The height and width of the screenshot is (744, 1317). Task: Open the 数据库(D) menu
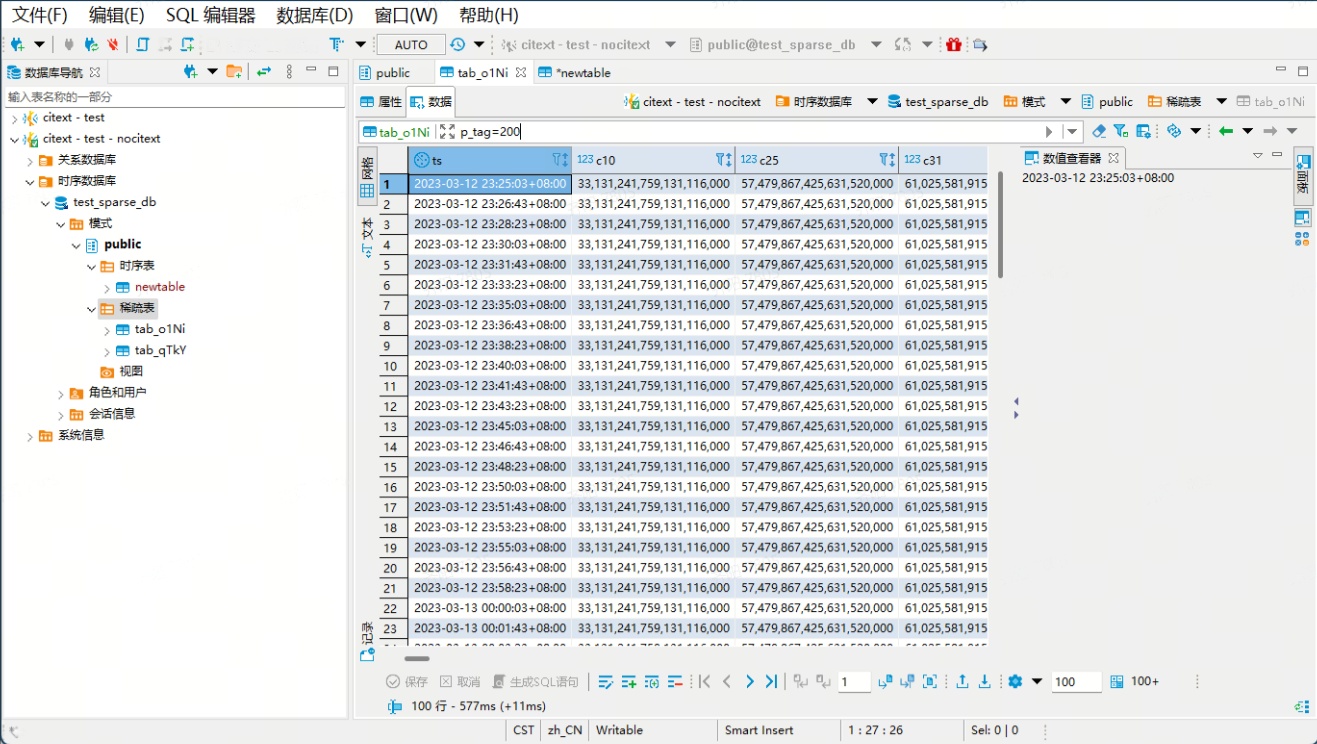315,15
